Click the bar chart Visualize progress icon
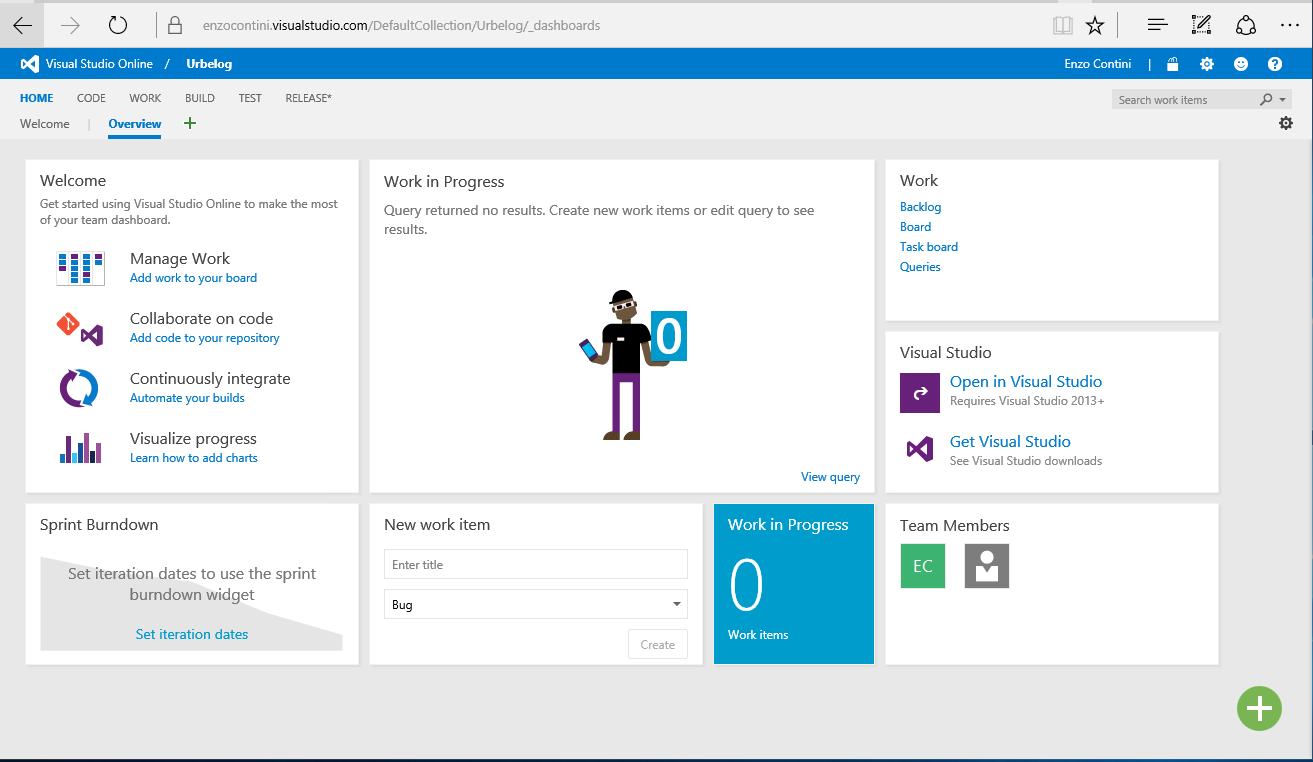Image resolution: width=1313 pixels, height=762 pixels. (x=80, y=448)
